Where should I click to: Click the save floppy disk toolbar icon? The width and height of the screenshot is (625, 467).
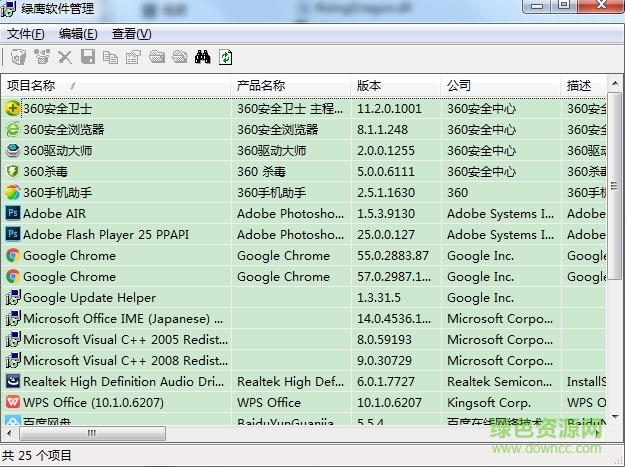(88, 57)
